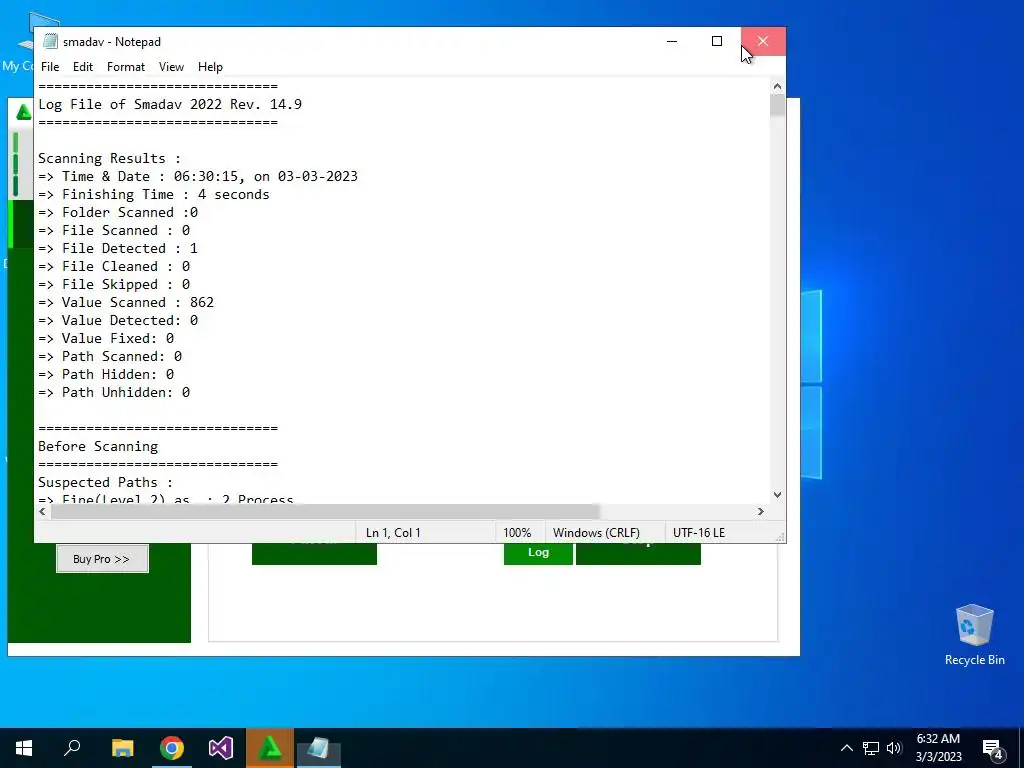
Task: Click the 'File Detected : 1' line
Action: pyautogui.click(x=118, y=249)
